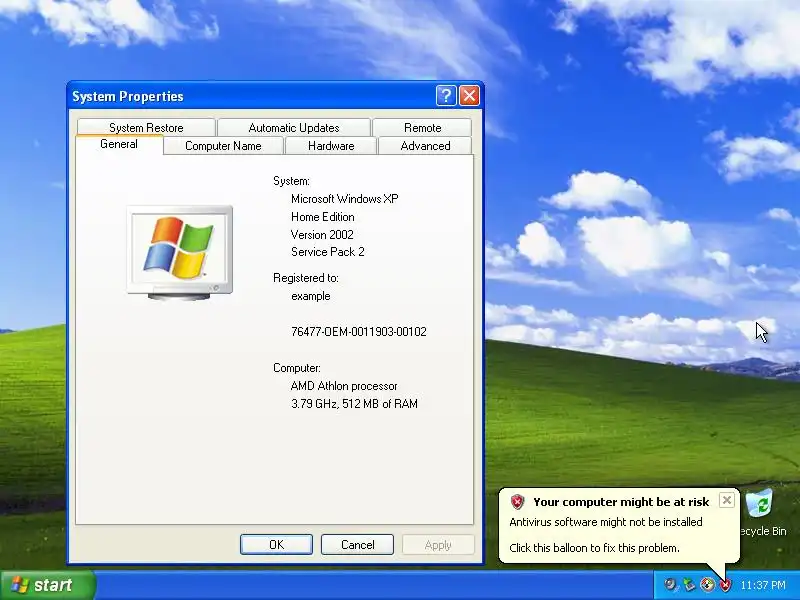Screen dimensions: 800x600
Task: Click 'Your computer might be at risk' heading
Action: pos(621,502)
